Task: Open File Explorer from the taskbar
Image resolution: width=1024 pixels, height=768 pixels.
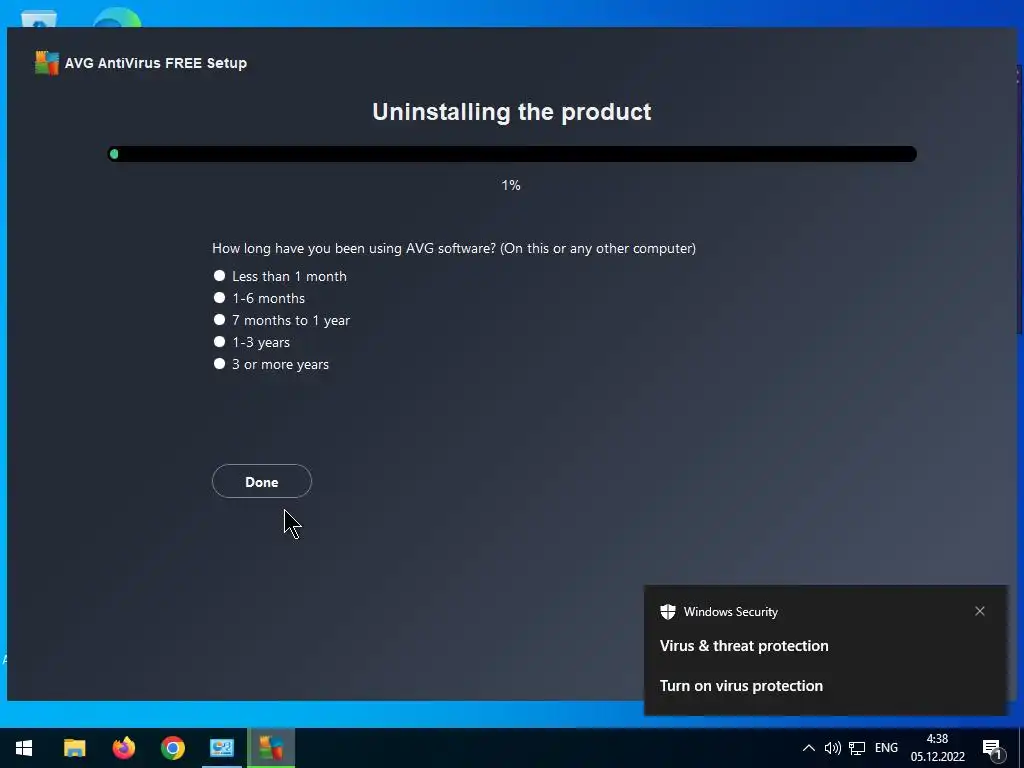Action: tap(74, 748)
